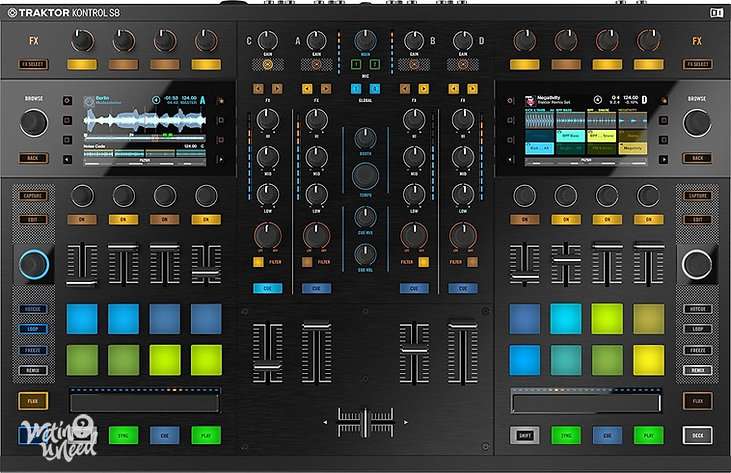Click the green Mic 1 button

(x=356, y=64)
